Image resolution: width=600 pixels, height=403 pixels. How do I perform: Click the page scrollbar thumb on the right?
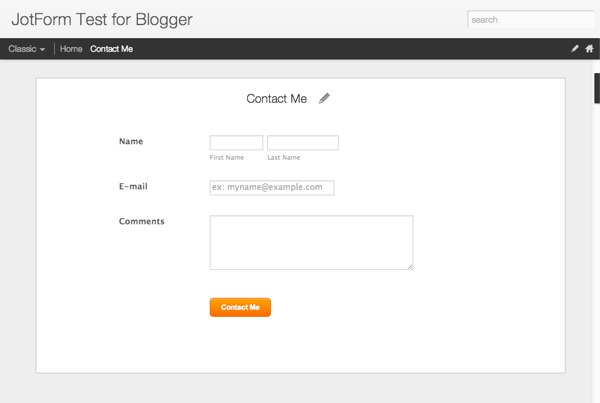pos(597,88)
